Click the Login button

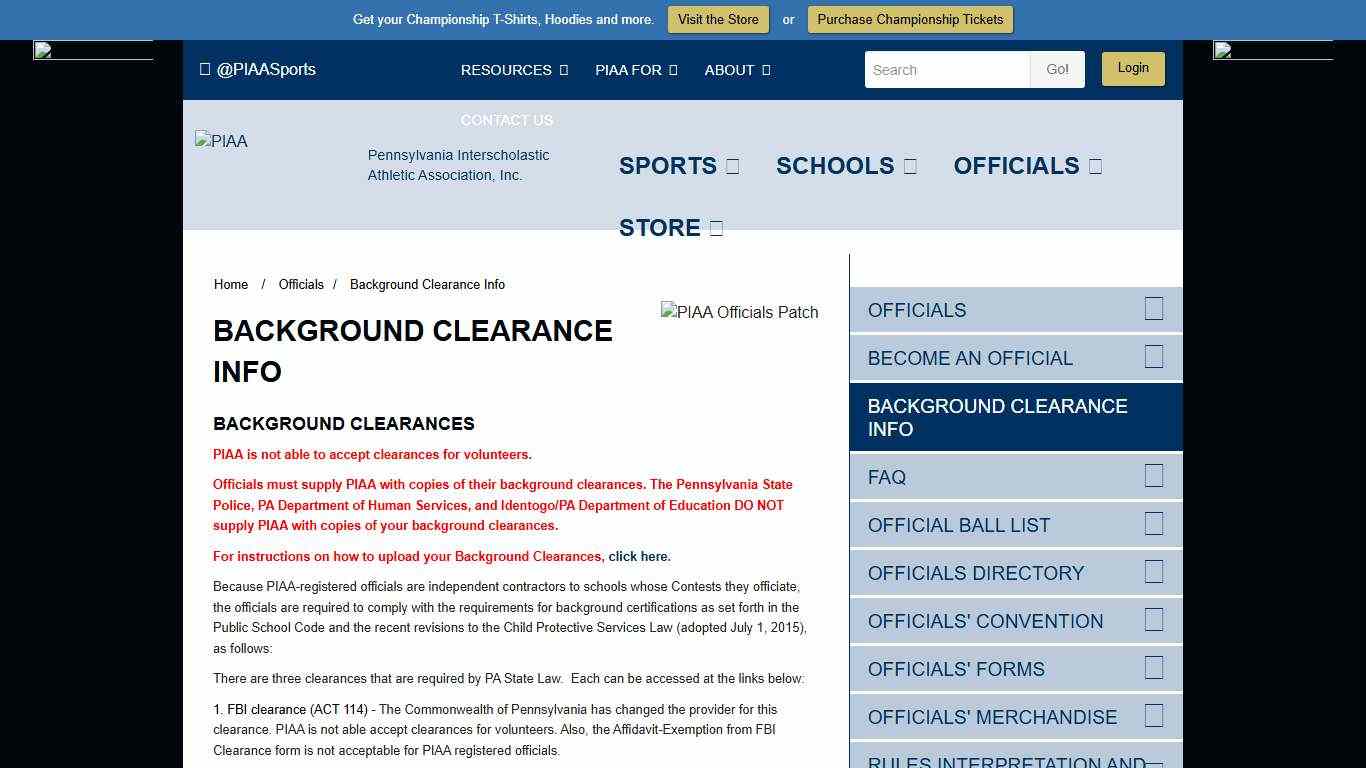1133,68
